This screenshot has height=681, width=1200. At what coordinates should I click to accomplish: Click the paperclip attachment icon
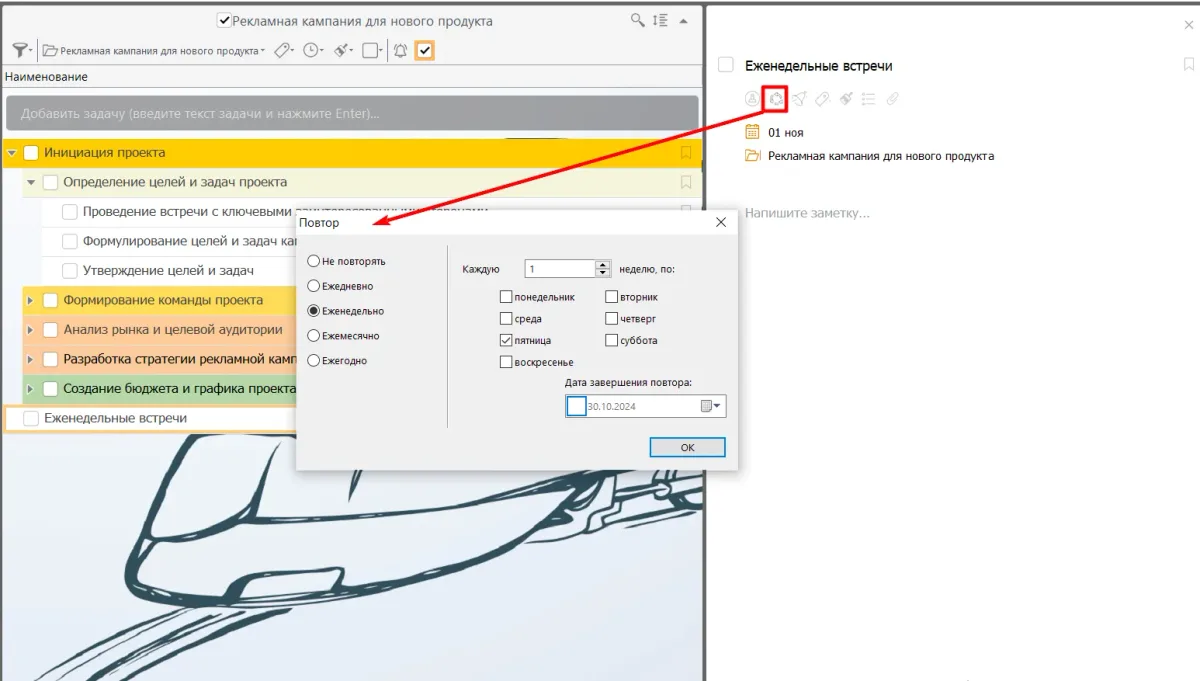pyautogui.click(x=893, y=98)
